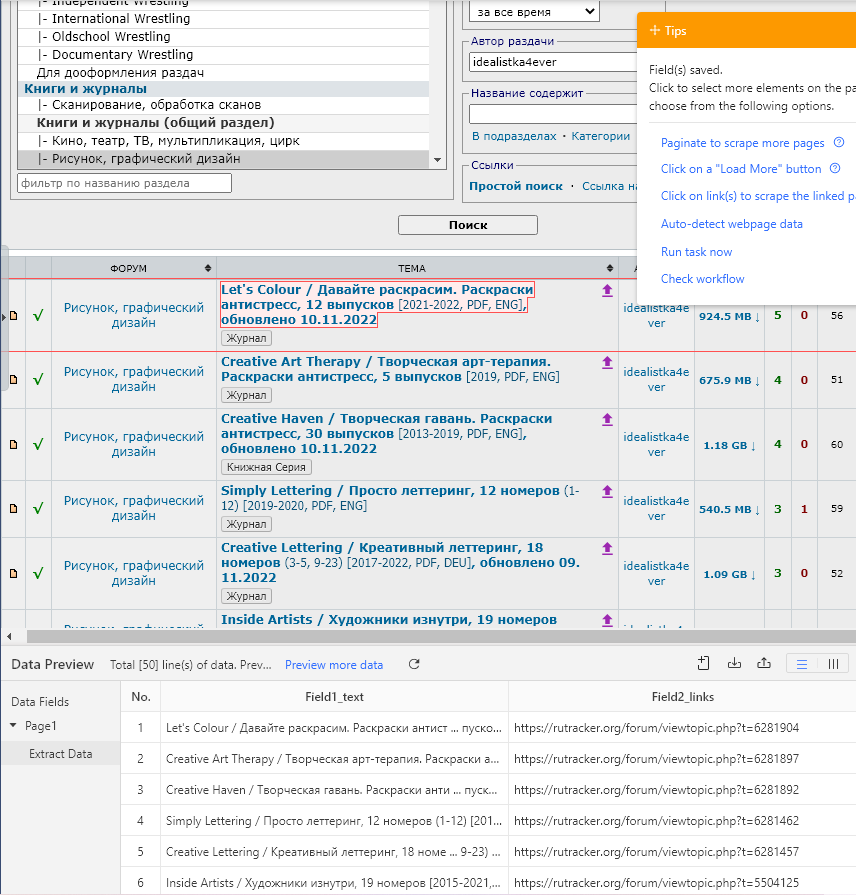856x895 pixels.
Task: Click the add field icon in Data Preview
Action: pos(704,663)
